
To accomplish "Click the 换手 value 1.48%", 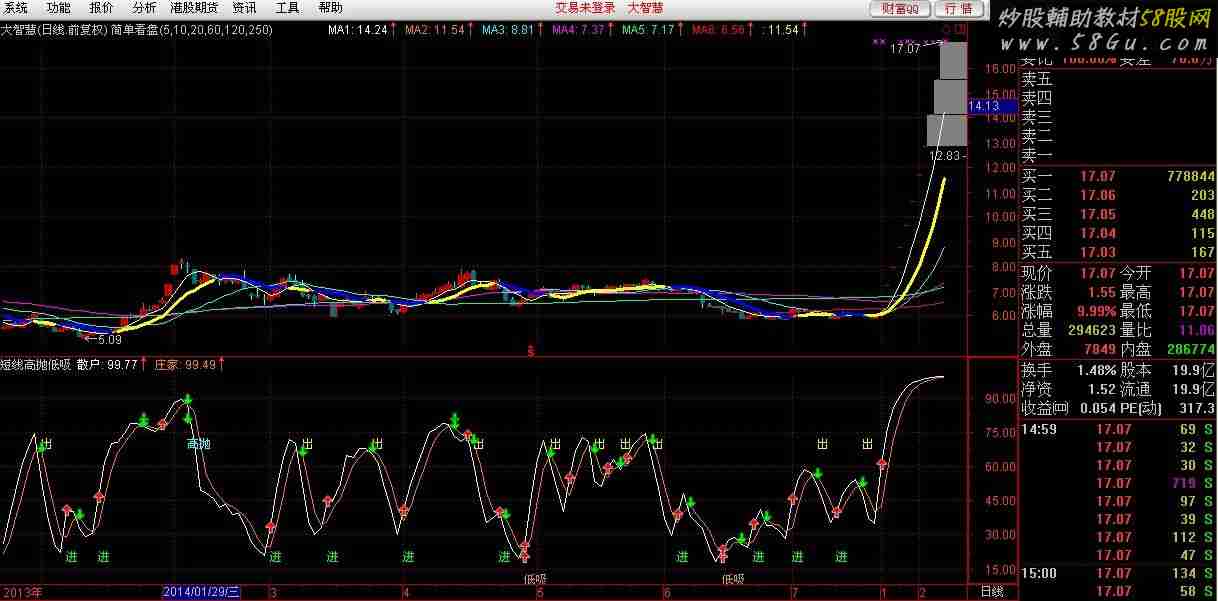I will pos(1096,370).
